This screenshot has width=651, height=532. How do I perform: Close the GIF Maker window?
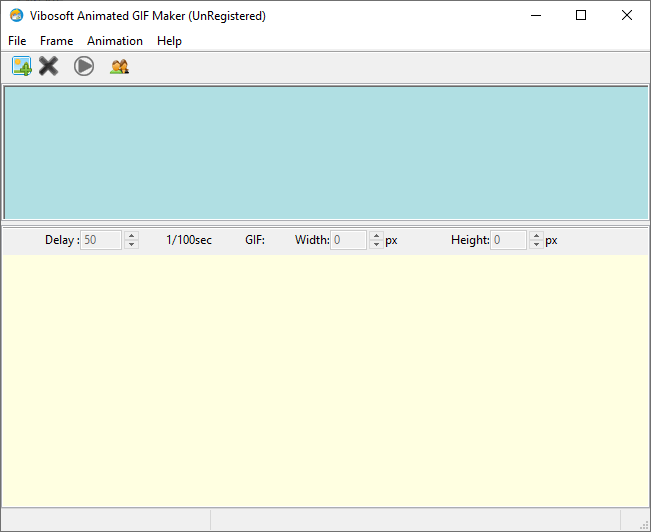(x=627, y=15)
